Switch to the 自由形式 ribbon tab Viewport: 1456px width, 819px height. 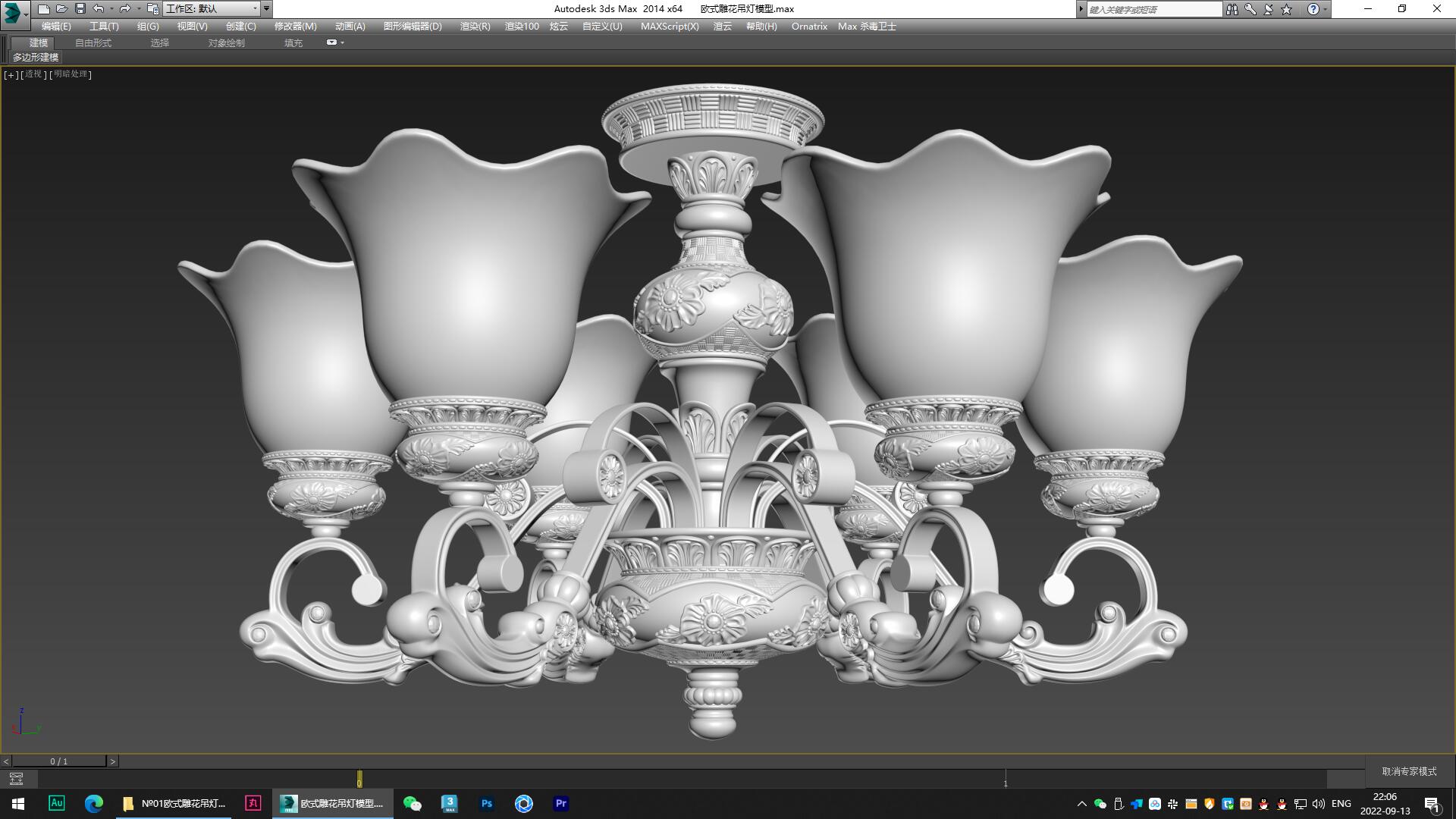[x=93, y=42]
